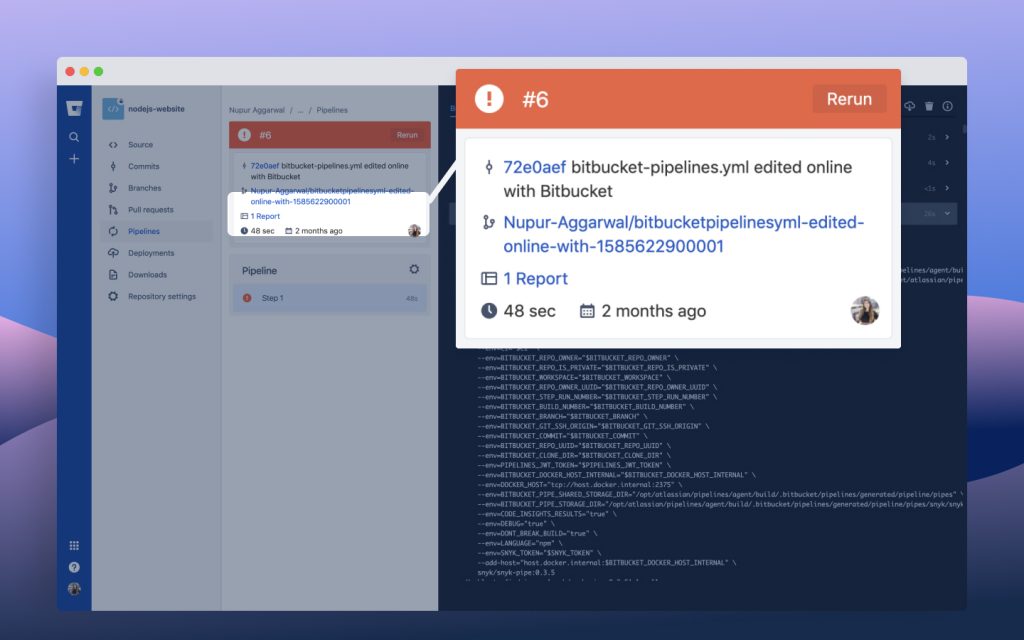This screenshot has height=640, width=1024.
Task: Click the Pull requests icon
Action: (113, 210)
